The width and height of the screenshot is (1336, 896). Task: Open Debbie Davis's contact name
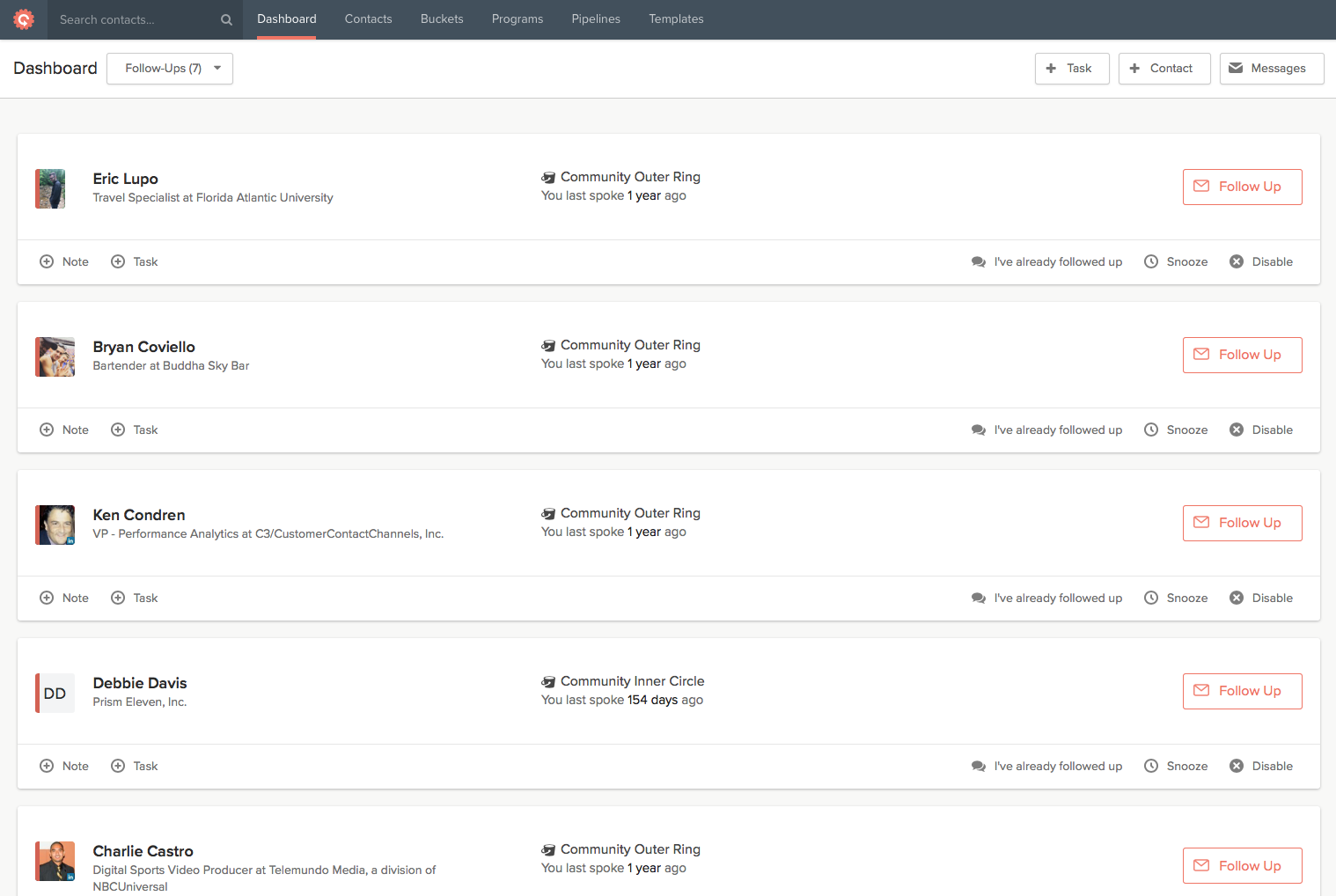point(140,683)
